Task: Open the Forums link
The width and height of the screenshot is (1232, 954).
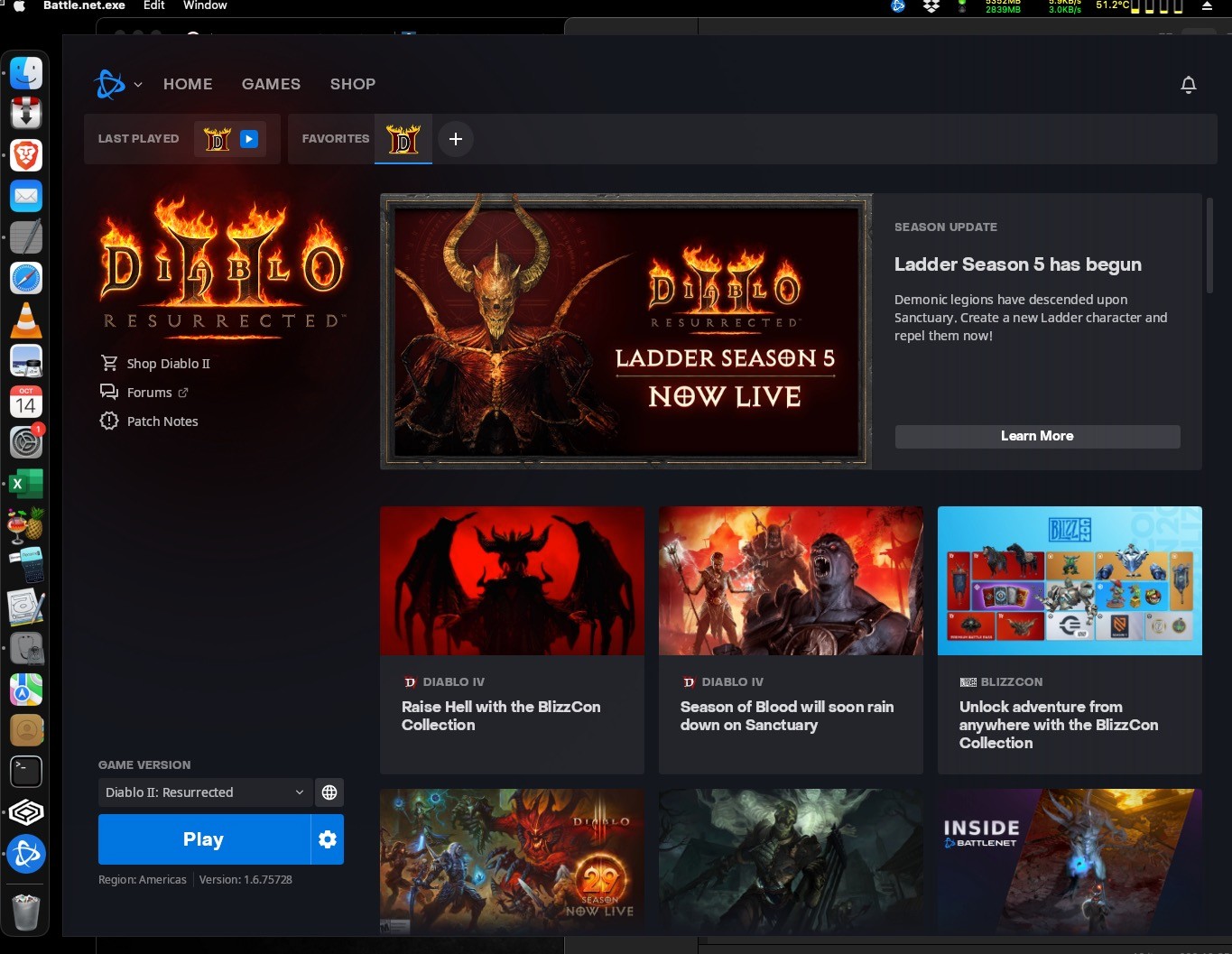Action: click(x=149, y=393)
